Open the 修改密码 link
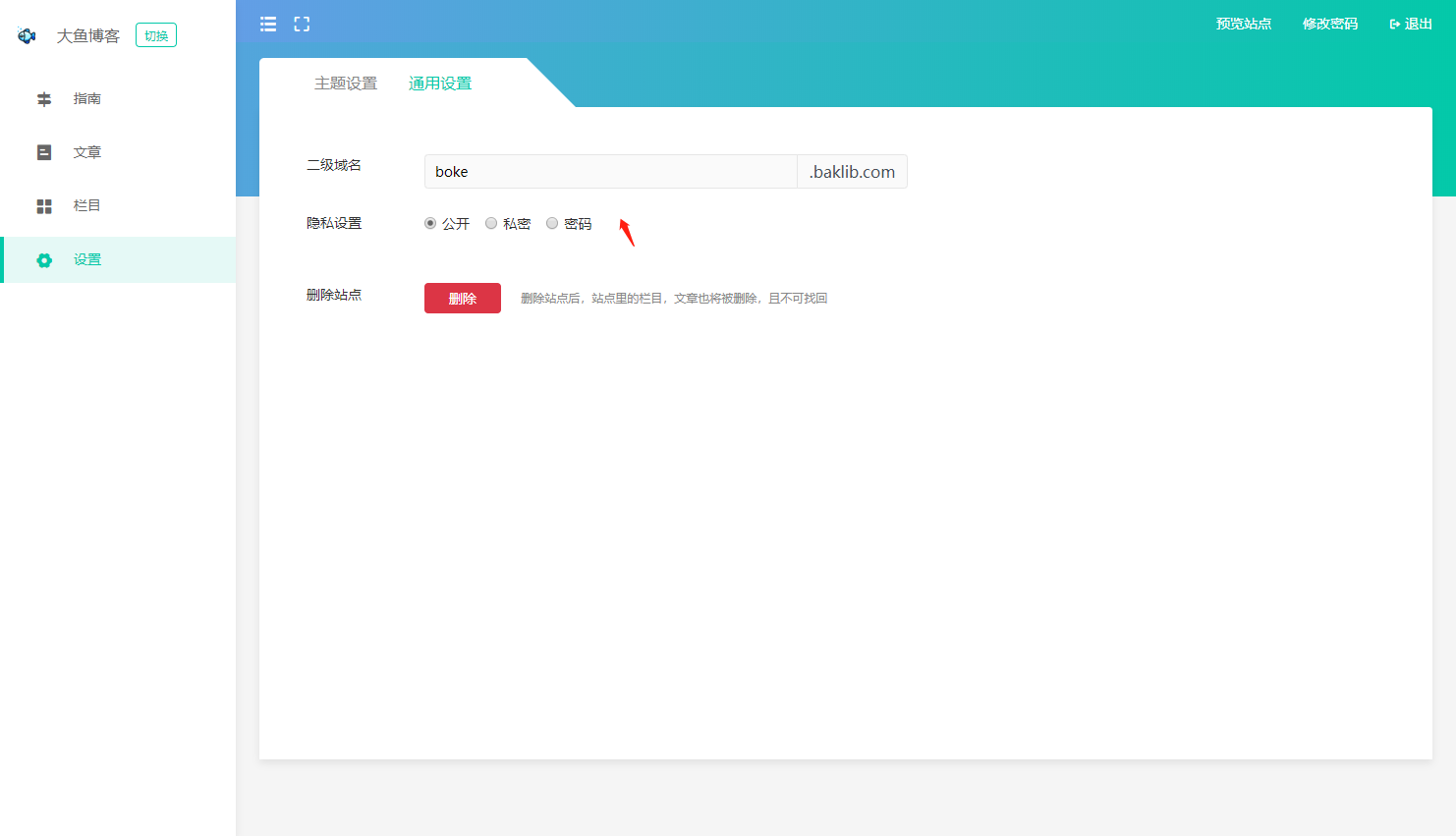This screenshot has width=1456, height=836. coord(1330,24)
